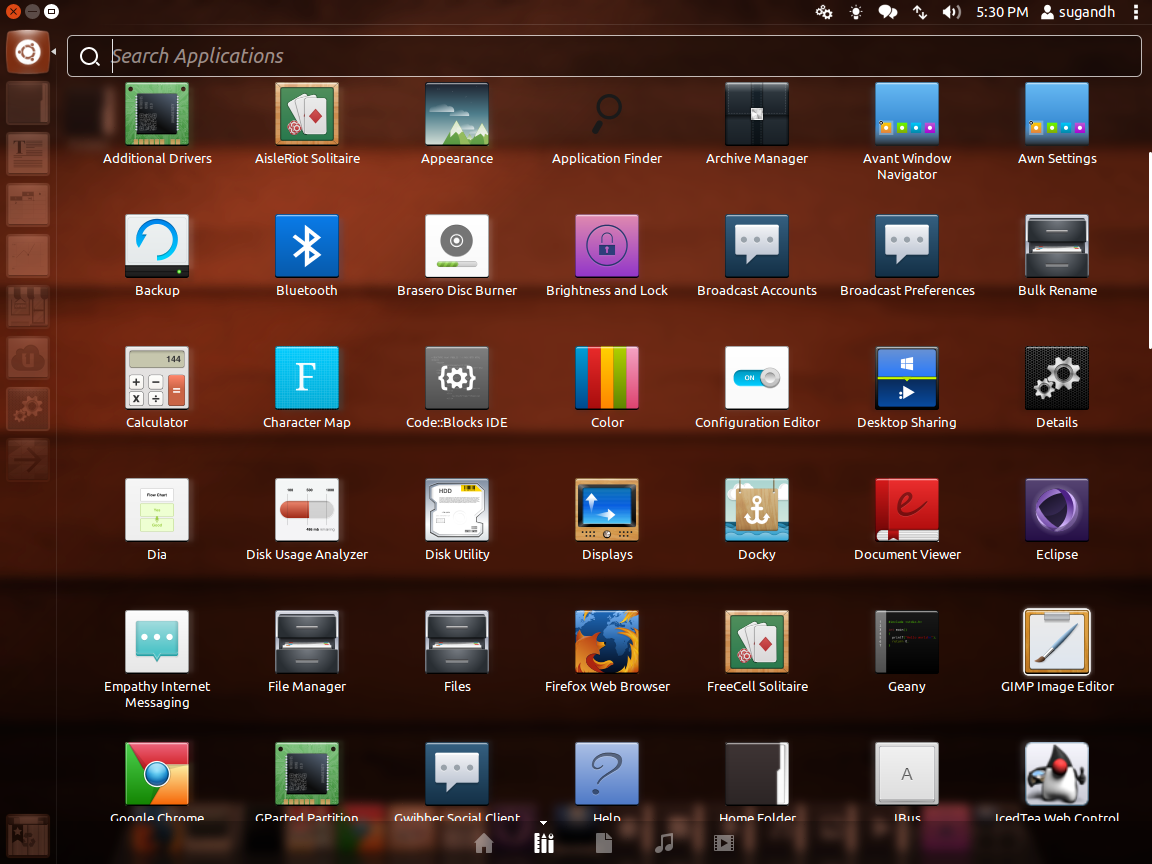Open the brightness indicator in top panel
The image size is (1152, 864).
(x=856, y=12)
